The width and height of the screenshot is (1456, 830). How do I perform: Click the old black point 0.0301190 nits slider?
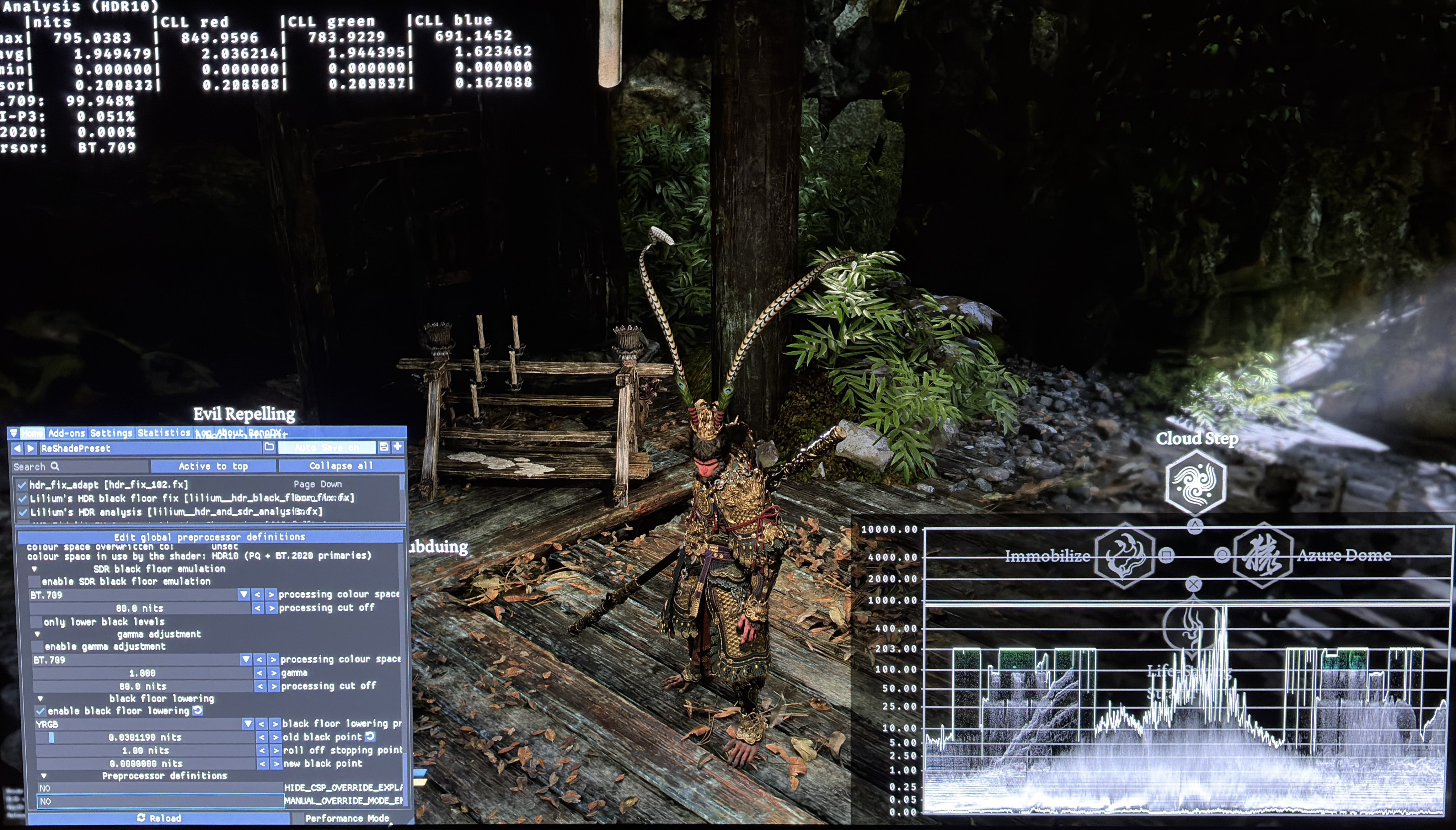click(145, 737)
